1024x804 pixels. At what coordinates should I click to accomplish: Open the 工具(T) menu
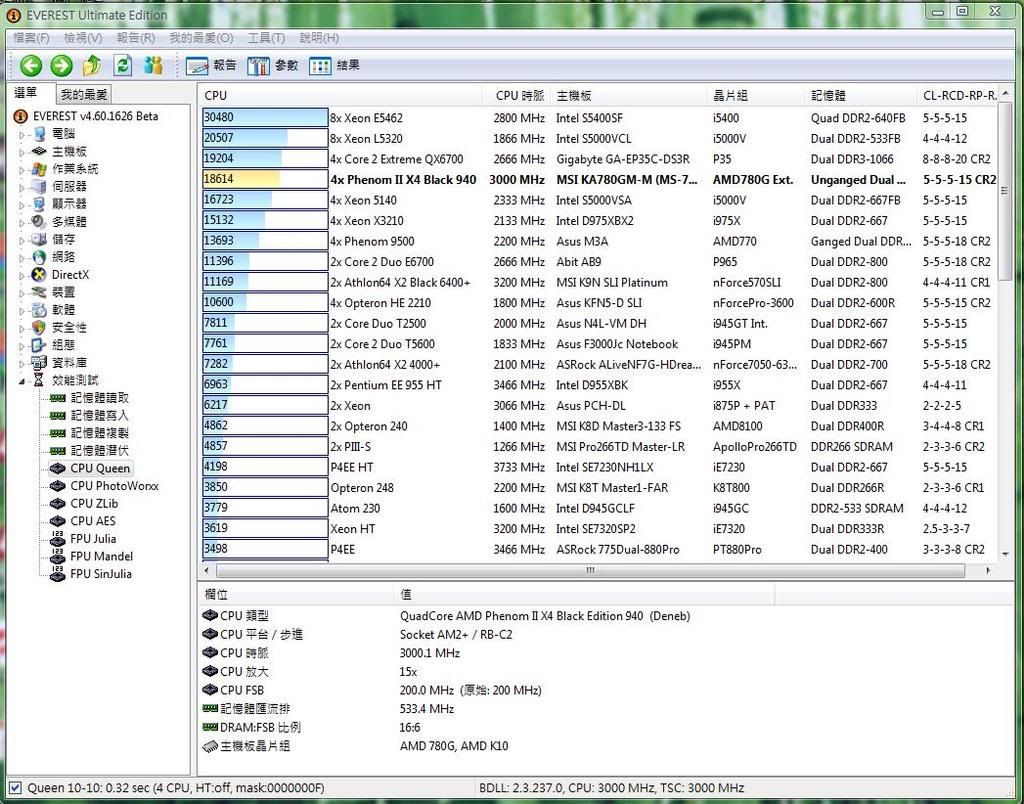click(266, 38)
